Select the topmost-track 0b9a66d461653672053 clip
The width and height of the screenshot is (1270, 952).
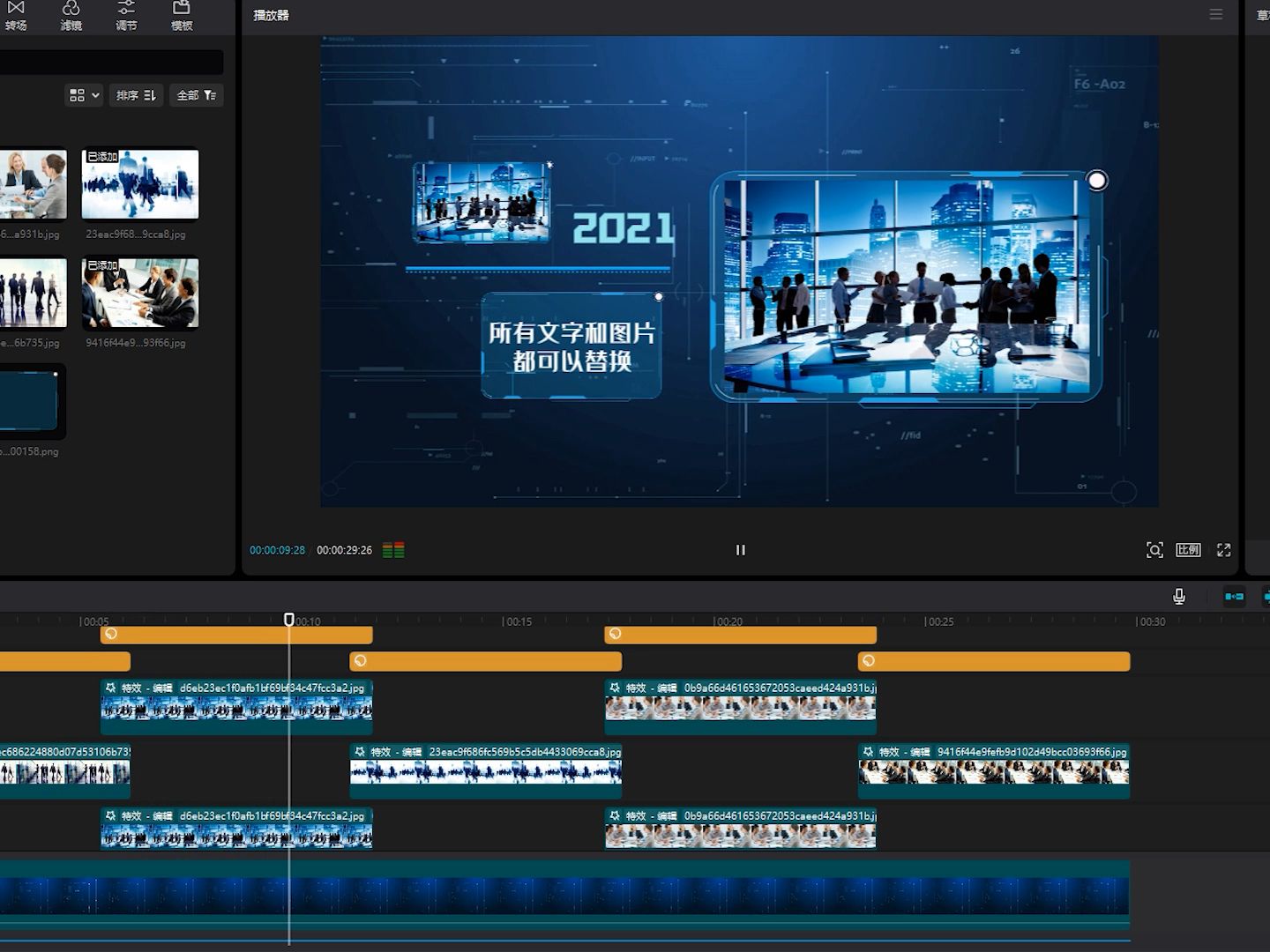pyautogui.click(x=741, y=706)
